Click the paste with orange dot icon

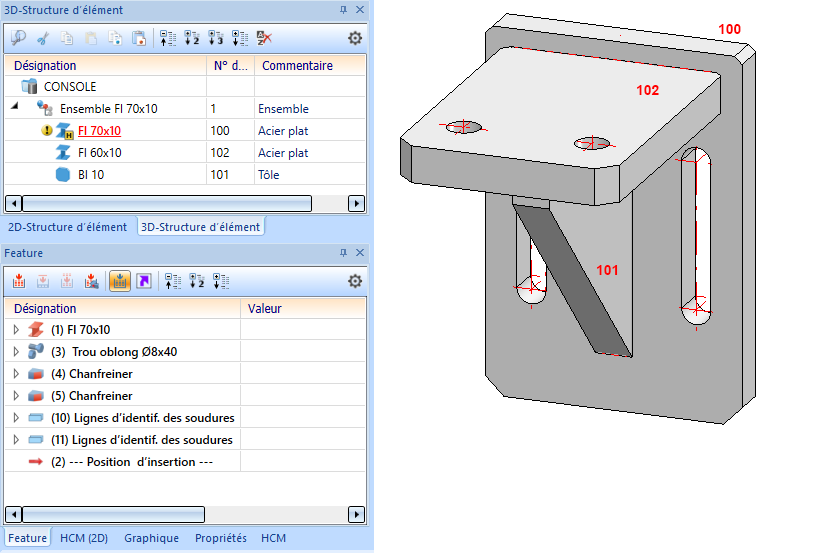[139, 38]
